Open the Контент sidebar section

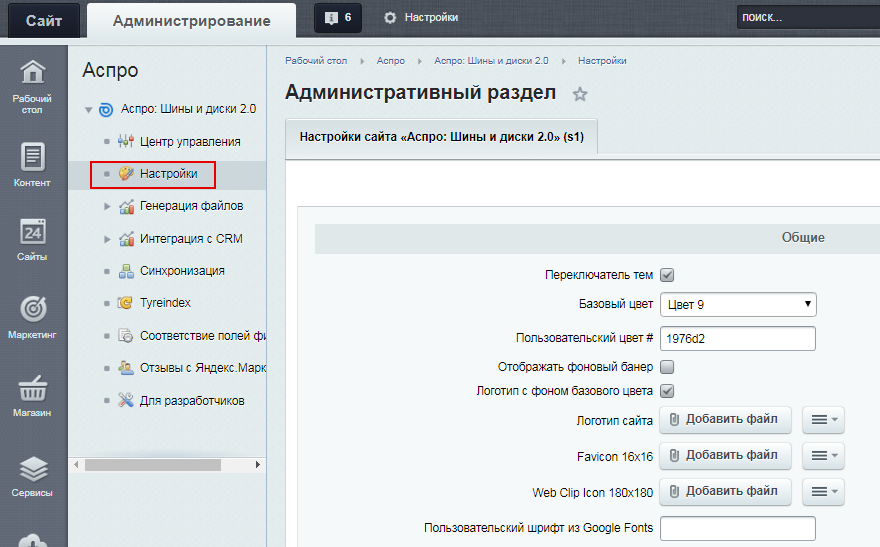32,164
